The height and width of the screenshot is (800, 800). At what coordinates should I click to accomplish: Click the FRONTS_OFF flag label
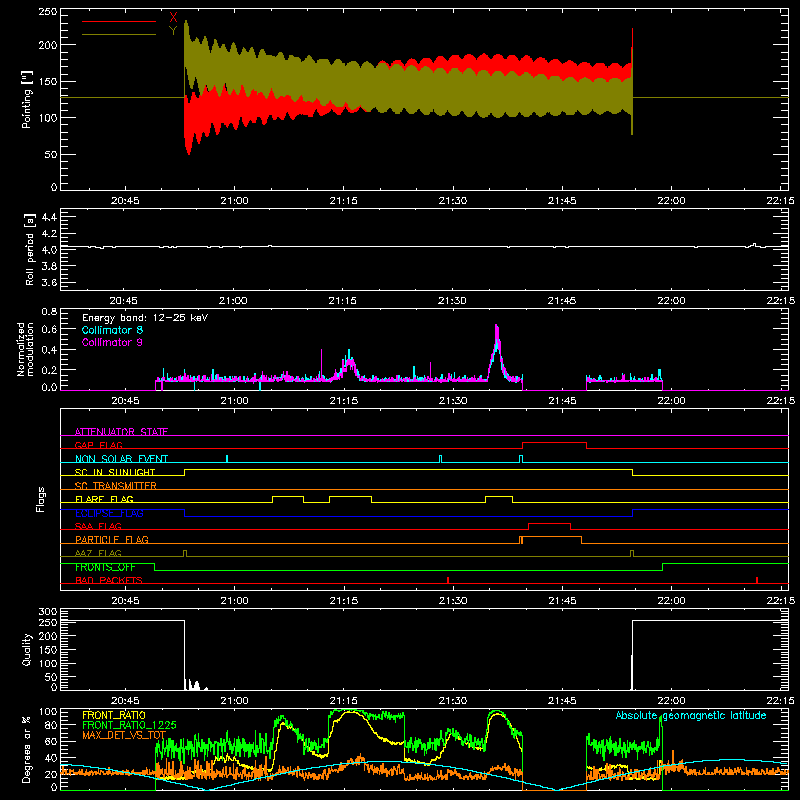pyautogui.click(x=105, y=567)
